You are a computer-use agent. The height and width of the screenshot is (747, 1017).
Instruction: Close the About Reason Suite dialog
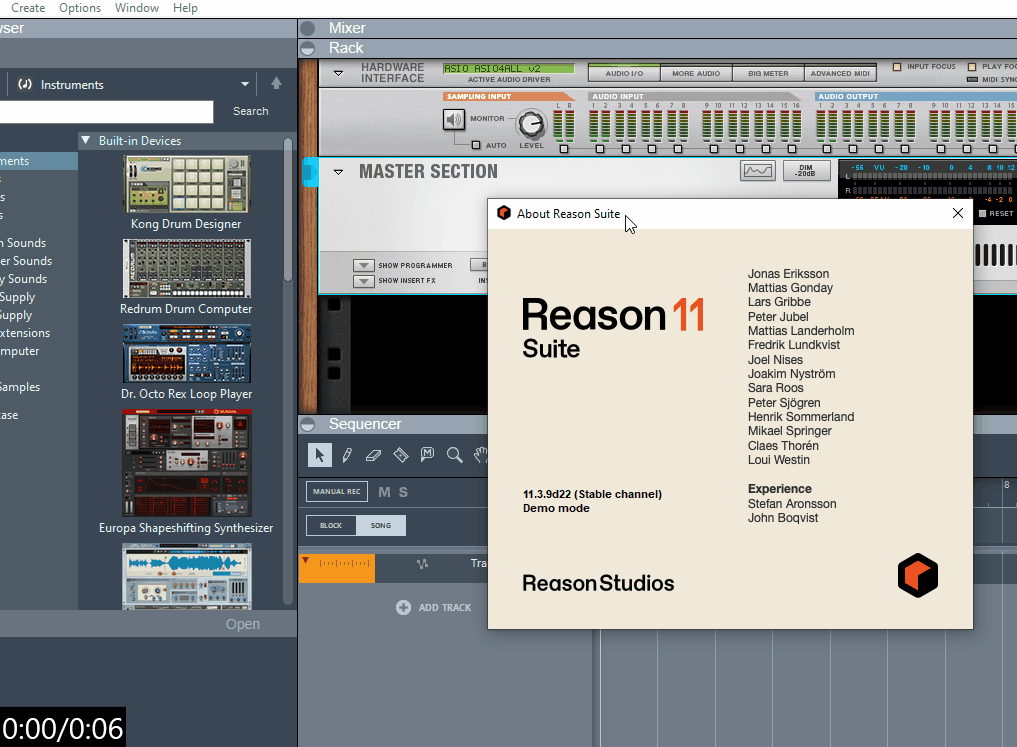(957, 213)
